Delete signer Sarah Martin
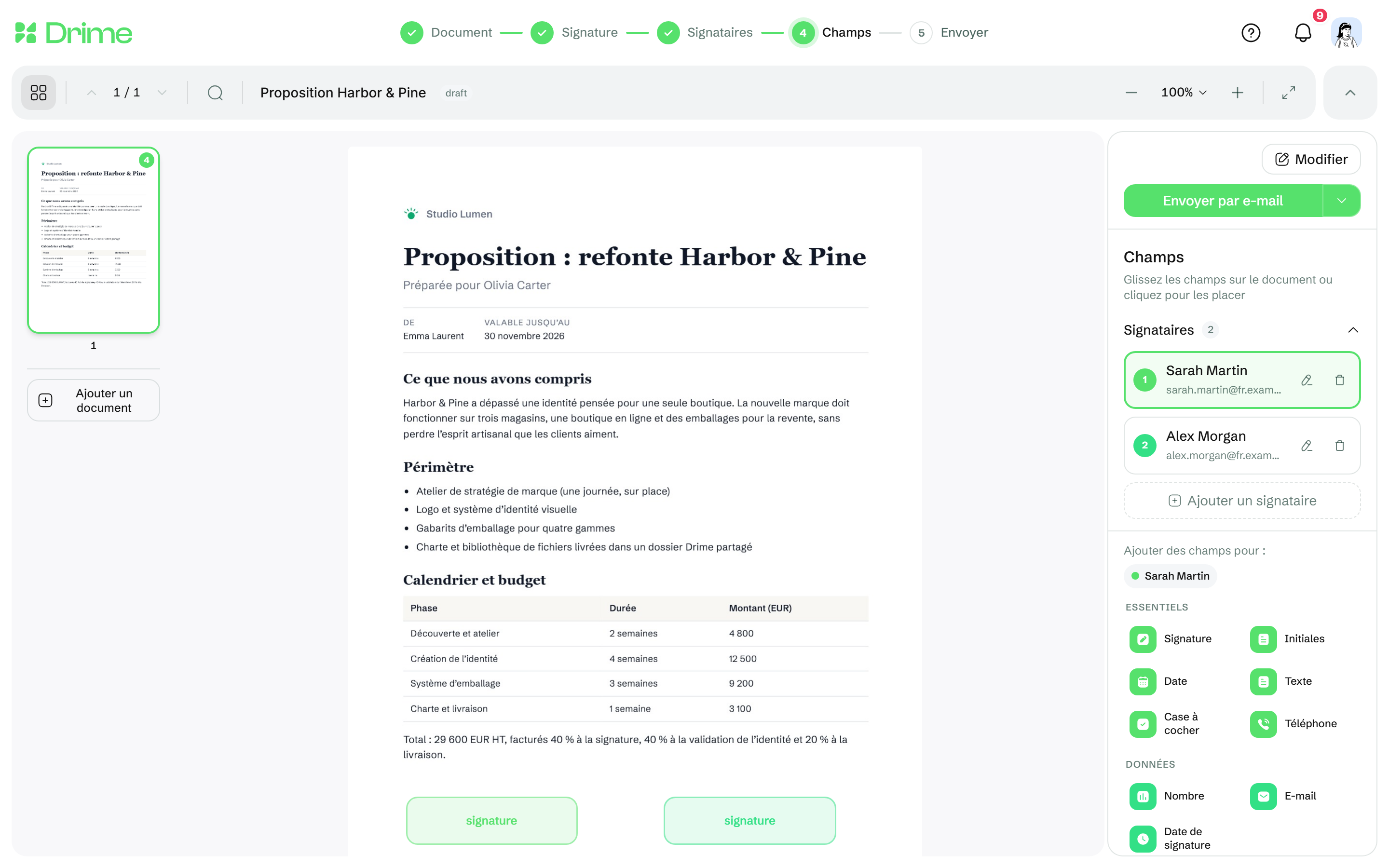This screenshot has width=1389, height=868. tap(1339, 380)
